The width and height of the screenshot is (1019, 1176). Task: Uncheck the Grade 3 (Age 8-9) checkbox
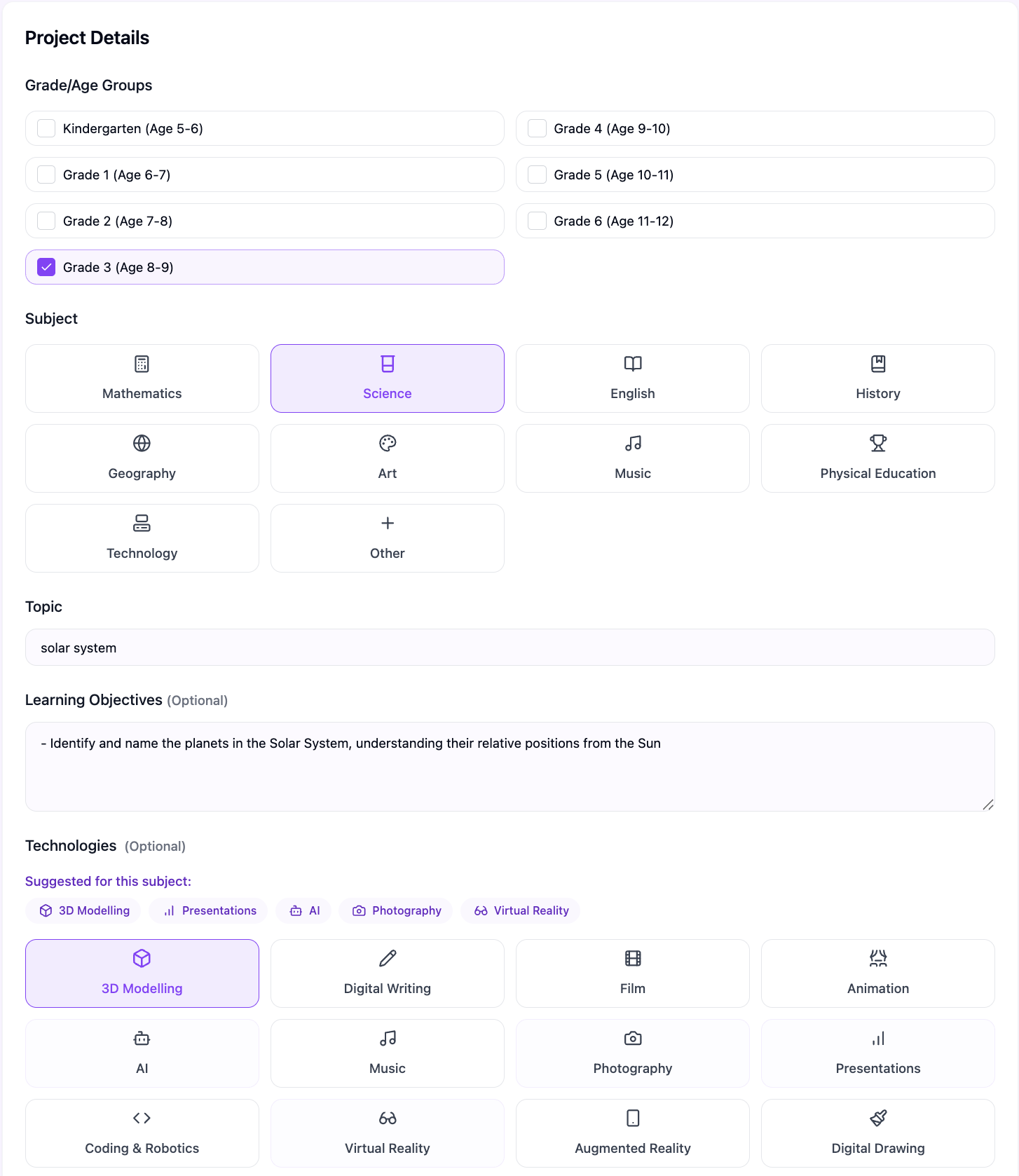coord(46,267)
